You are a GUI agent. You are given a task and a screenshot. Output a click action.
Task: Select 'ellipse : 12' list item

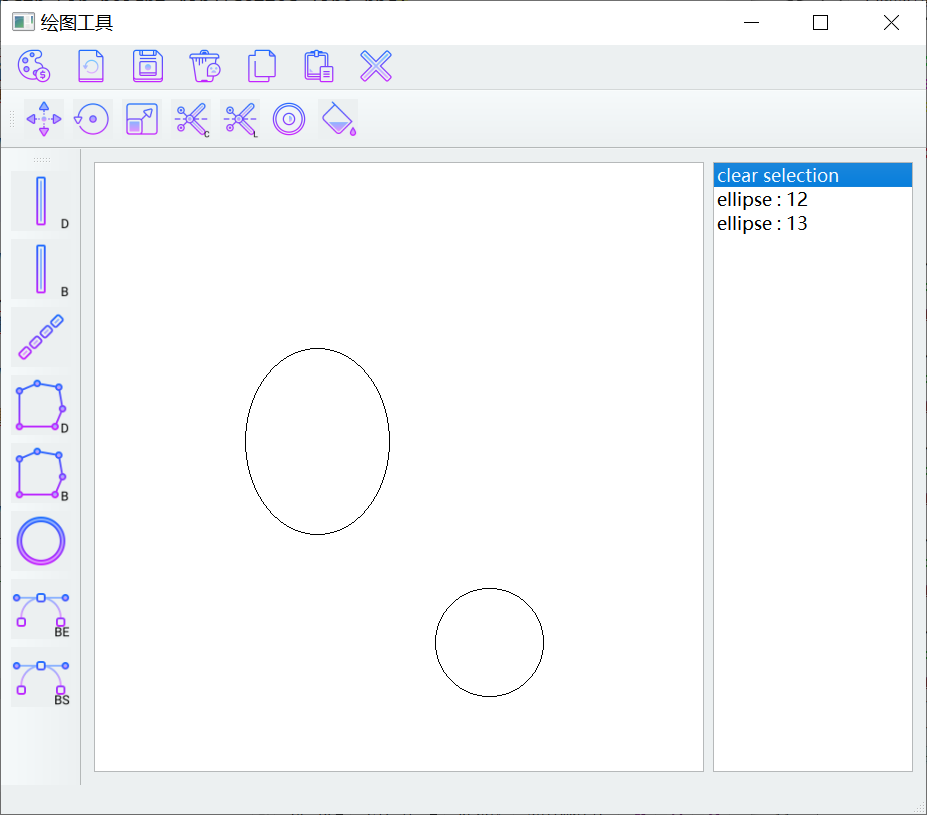point(813,200)
